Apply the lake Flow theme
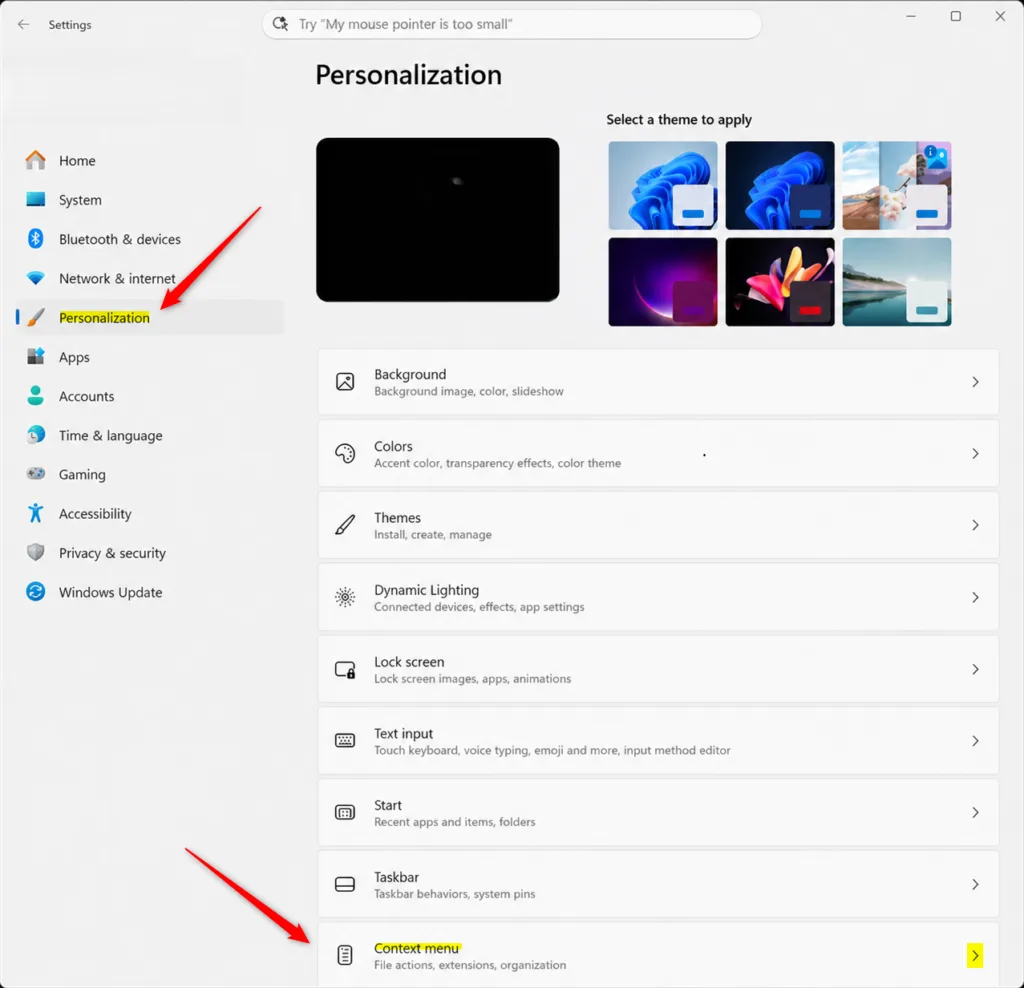This screenshot has height=988, width=1024. pos(897,281)
